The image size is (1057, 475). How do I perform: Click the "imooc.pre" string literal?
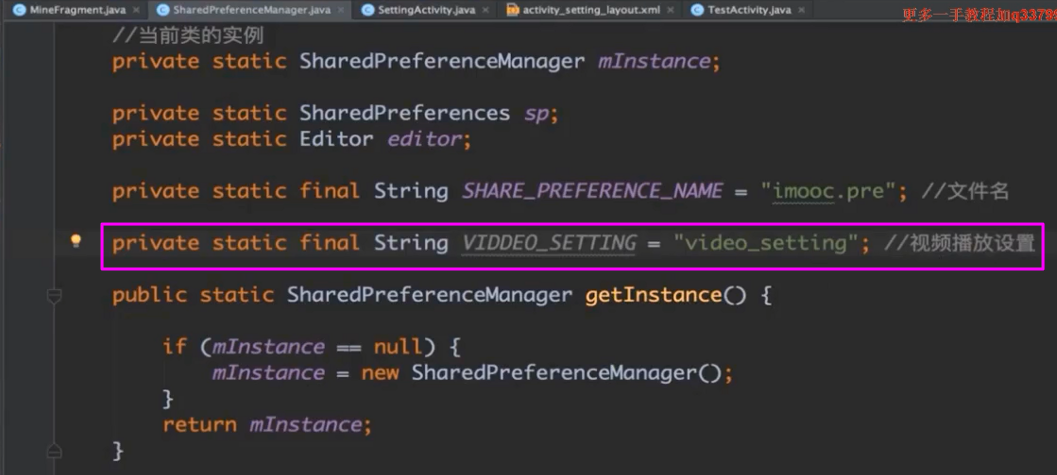click(828, 191)
